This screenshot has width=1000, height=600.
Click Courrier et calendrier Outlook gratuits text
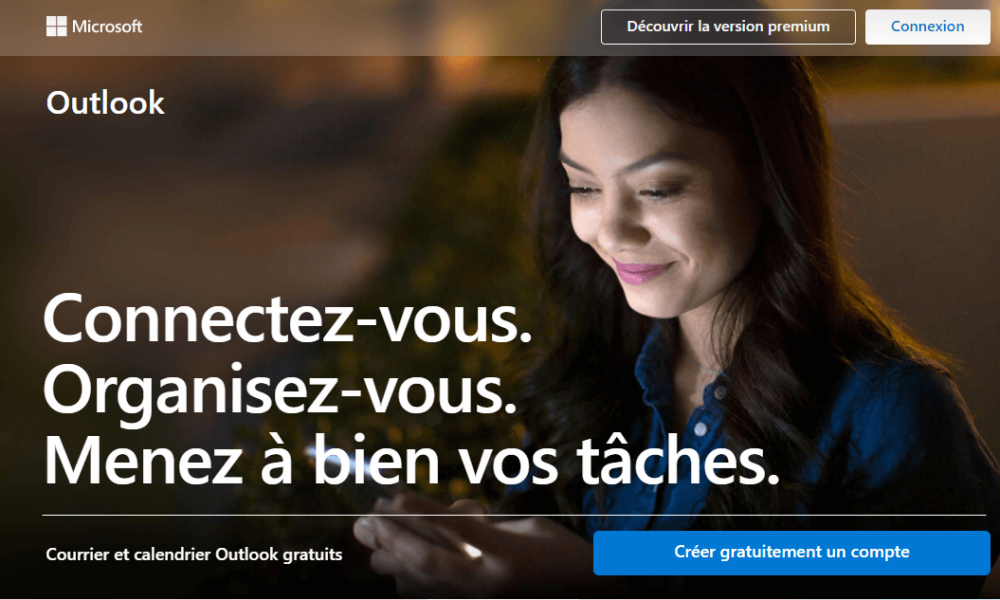click(x=194, y=554)
